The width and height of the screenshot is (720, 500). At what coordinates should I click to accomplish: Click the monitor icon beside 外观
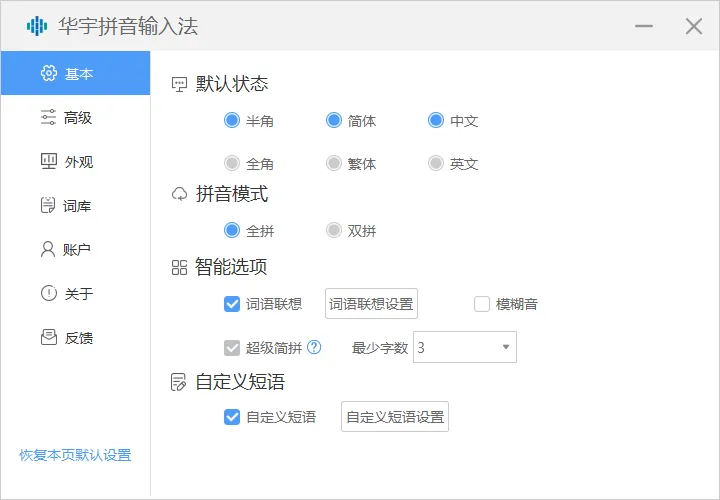point(49,161)
